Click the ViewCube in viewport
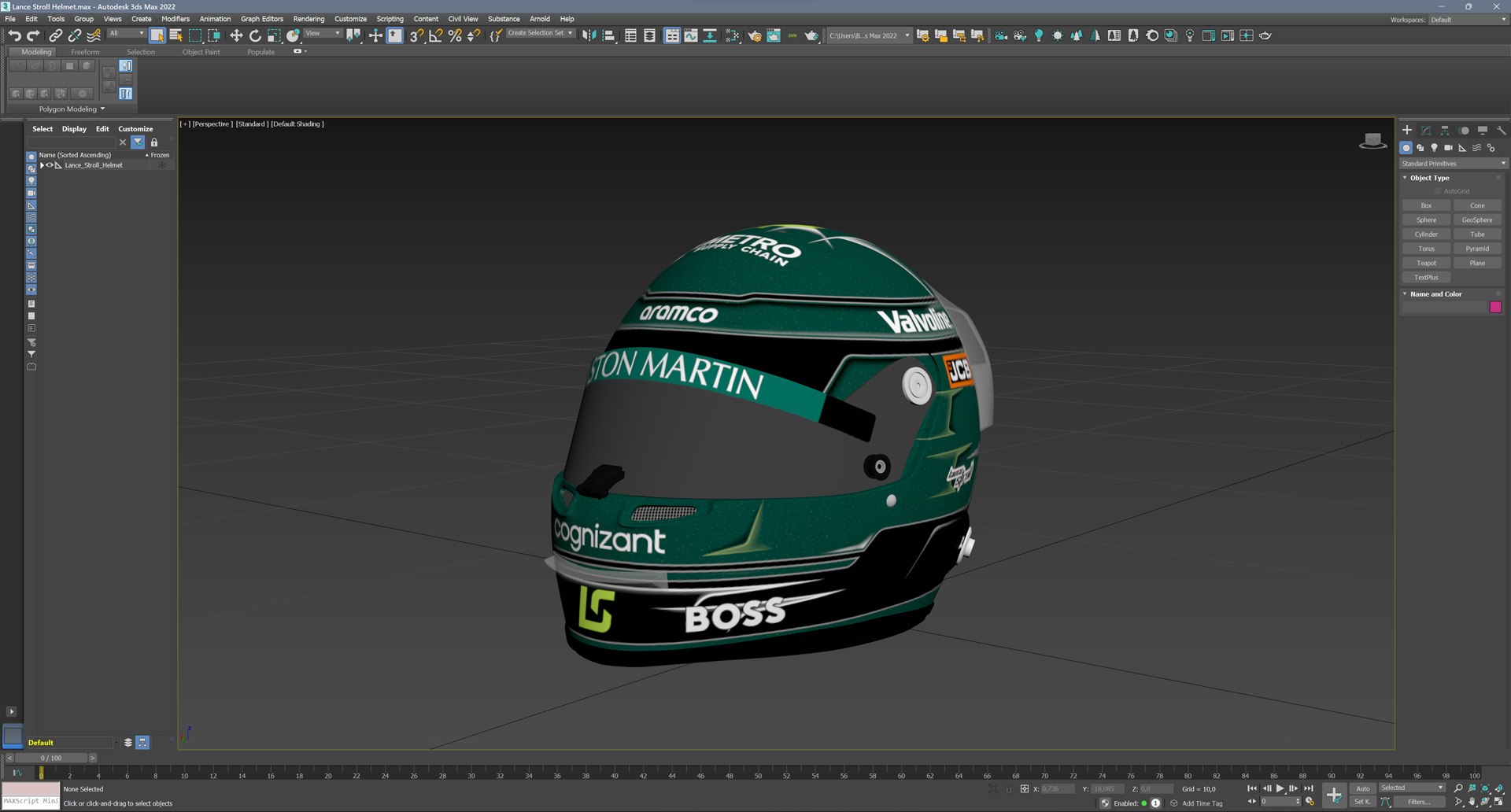This screenshot has height=812, width=1511. pos(1372,142)
